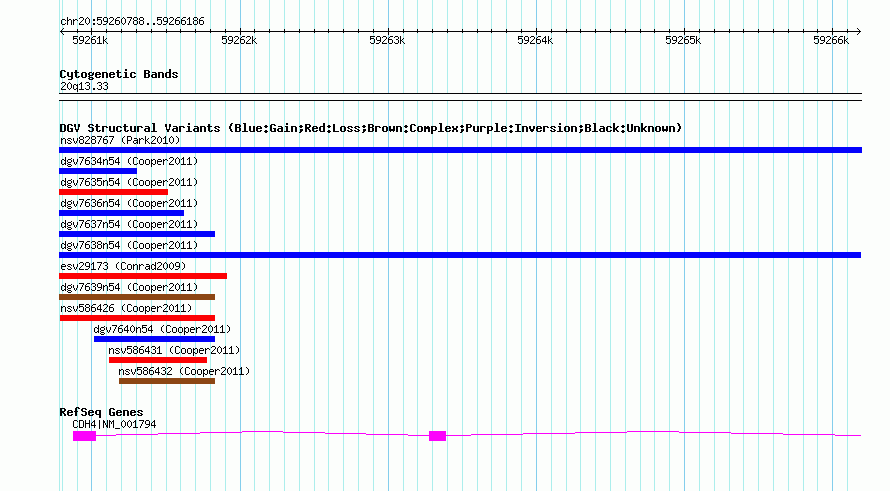This screenshot has height=491, width=890.
Task: Open the CDH4|NM_001794 gene label
Action: 114,424
